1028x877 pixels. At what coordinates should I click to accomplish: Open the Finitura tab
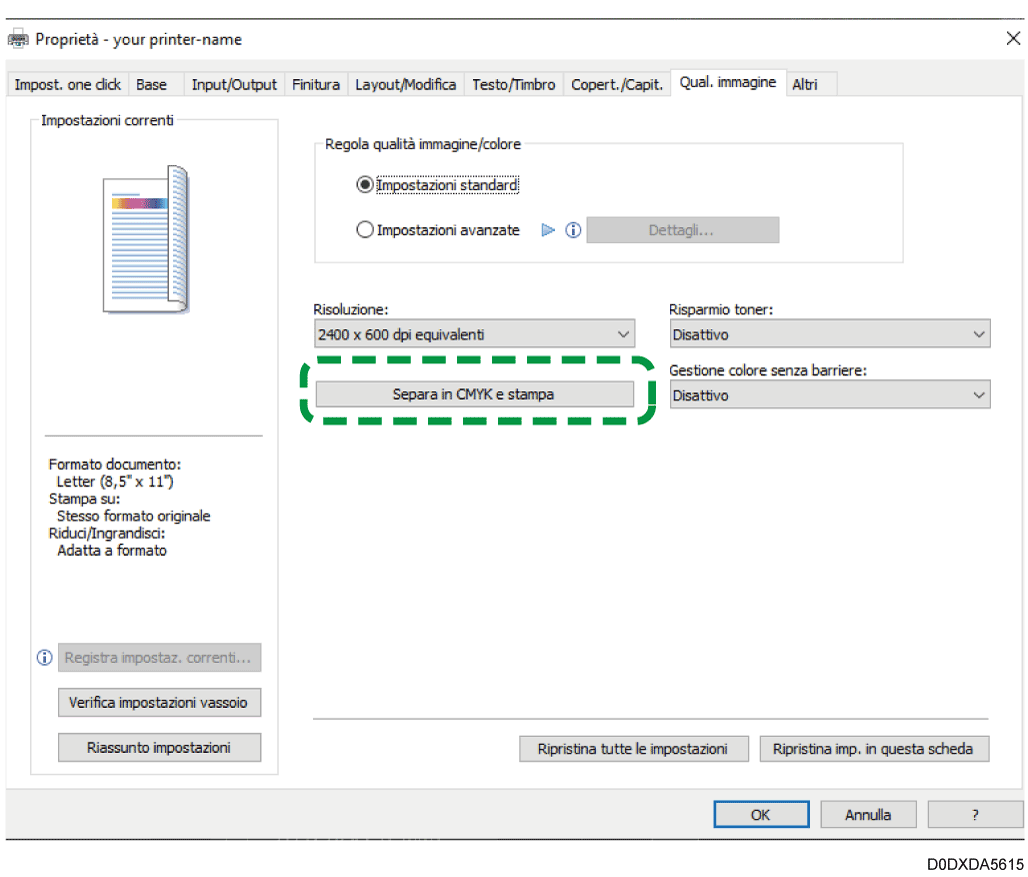click(x=315, y=85)
